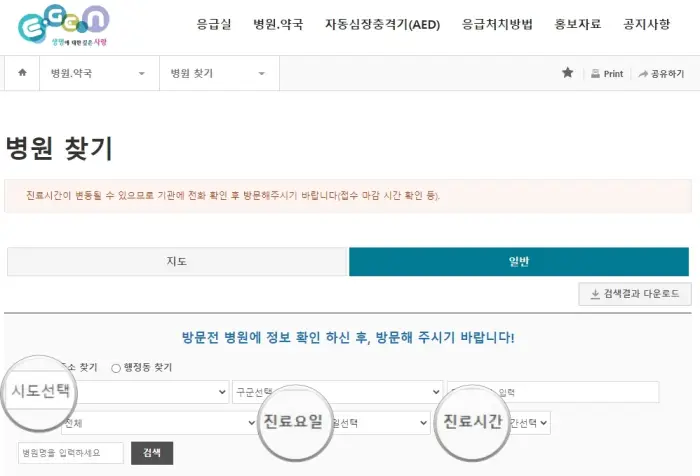The width and height of the screenshot is (700, 476).
Task: Click the address input field beside 구군선택
Action: tap(553, 392)
